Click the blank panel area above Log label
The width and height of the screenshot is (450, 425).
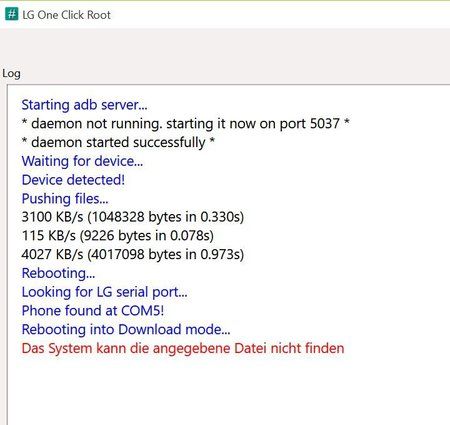[225, 47]
